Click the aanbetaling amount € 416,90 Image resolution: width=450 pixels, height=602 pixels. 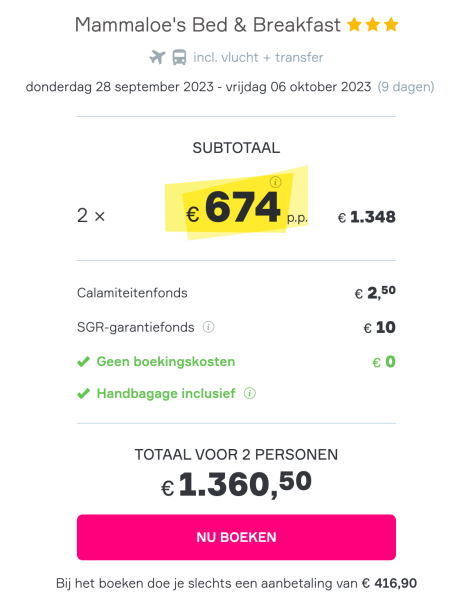[389, 584]
